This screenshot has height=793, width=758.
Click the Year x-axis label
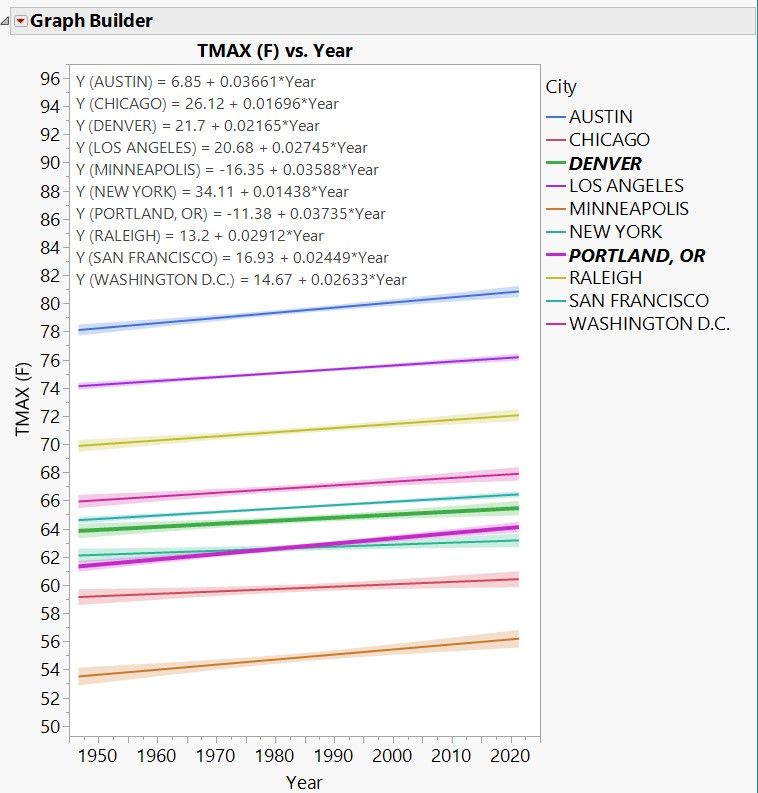[304, 782]
